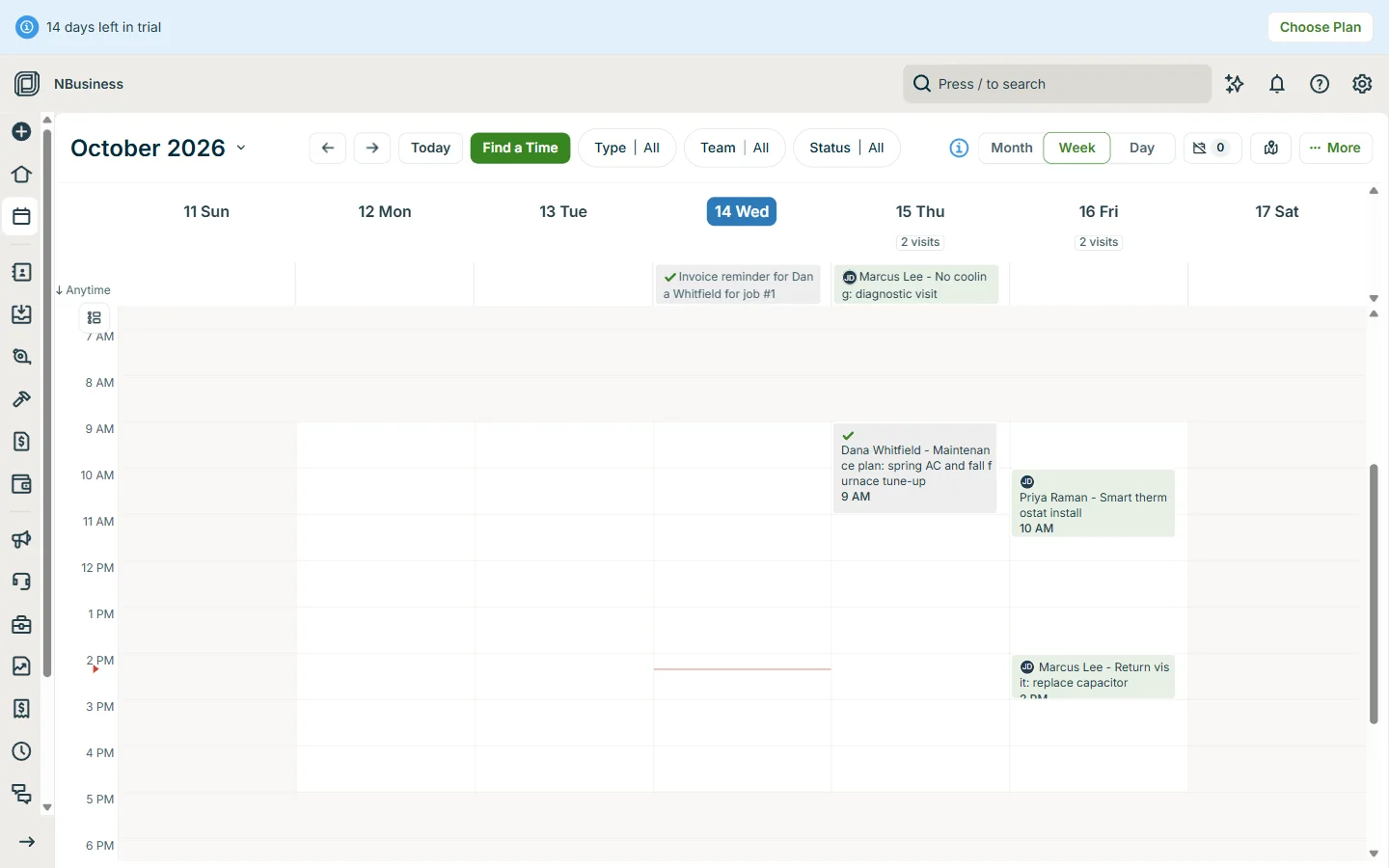Open the headset sidebar icon
The height and width of the screenshot is (868, 1389).
(21, 582)
